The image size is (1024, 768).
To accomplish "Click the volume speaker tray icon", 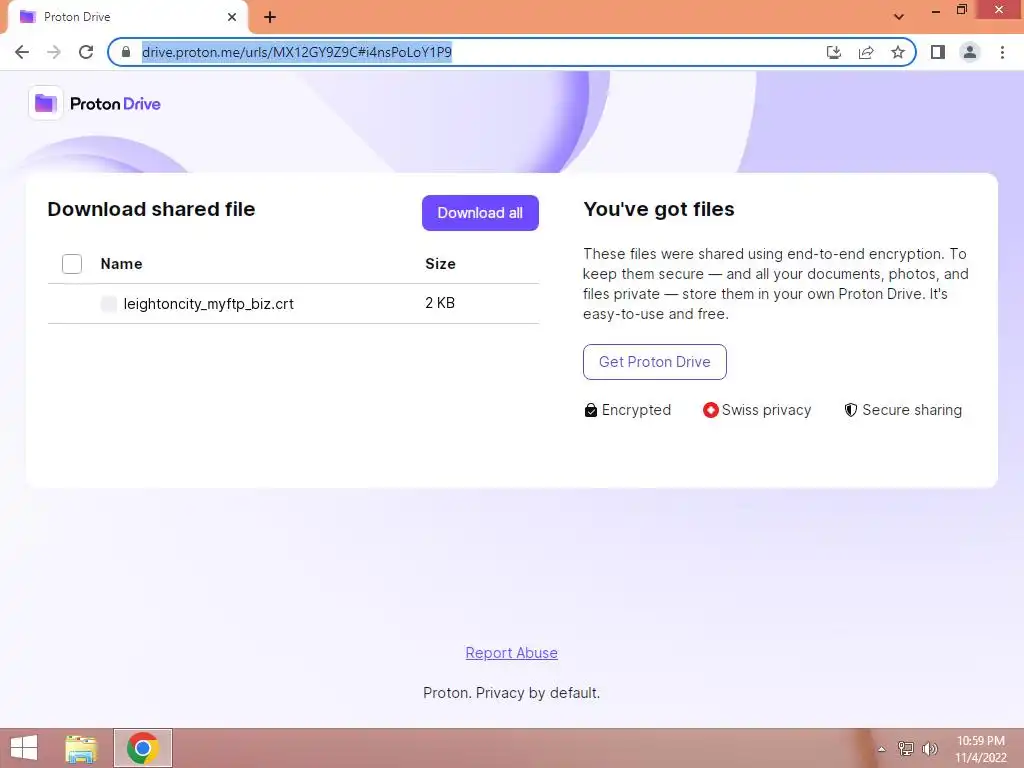I will (930, 749).
